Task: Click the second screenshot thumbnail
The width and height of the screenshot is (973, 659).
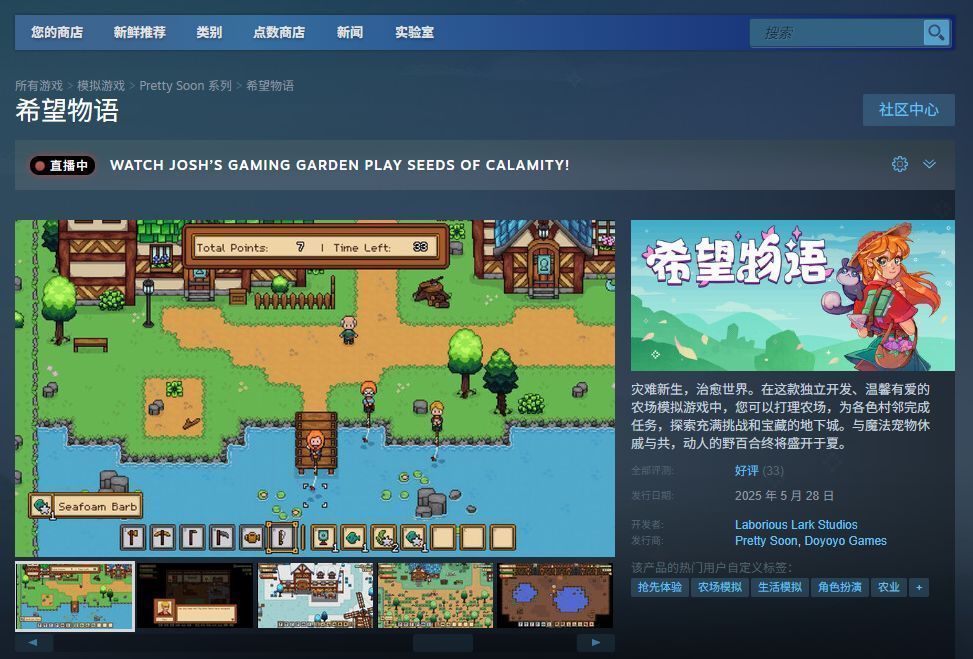Action: (x=195, y=597)
